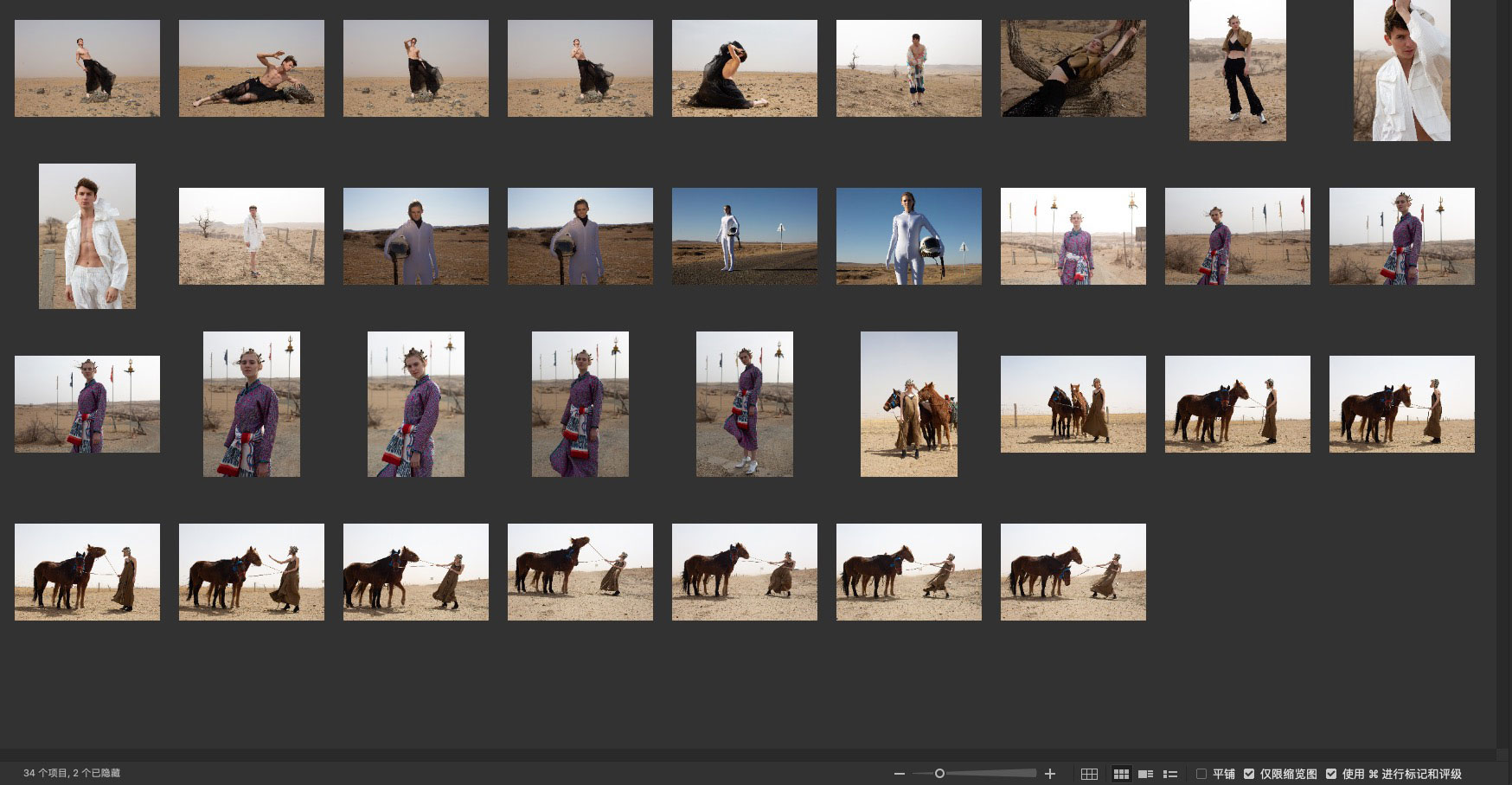Screen dimensions: 1512x785
Task: Lock the thumbnail grid icon
Action: pyautogui.click(x=1089, y=774)
